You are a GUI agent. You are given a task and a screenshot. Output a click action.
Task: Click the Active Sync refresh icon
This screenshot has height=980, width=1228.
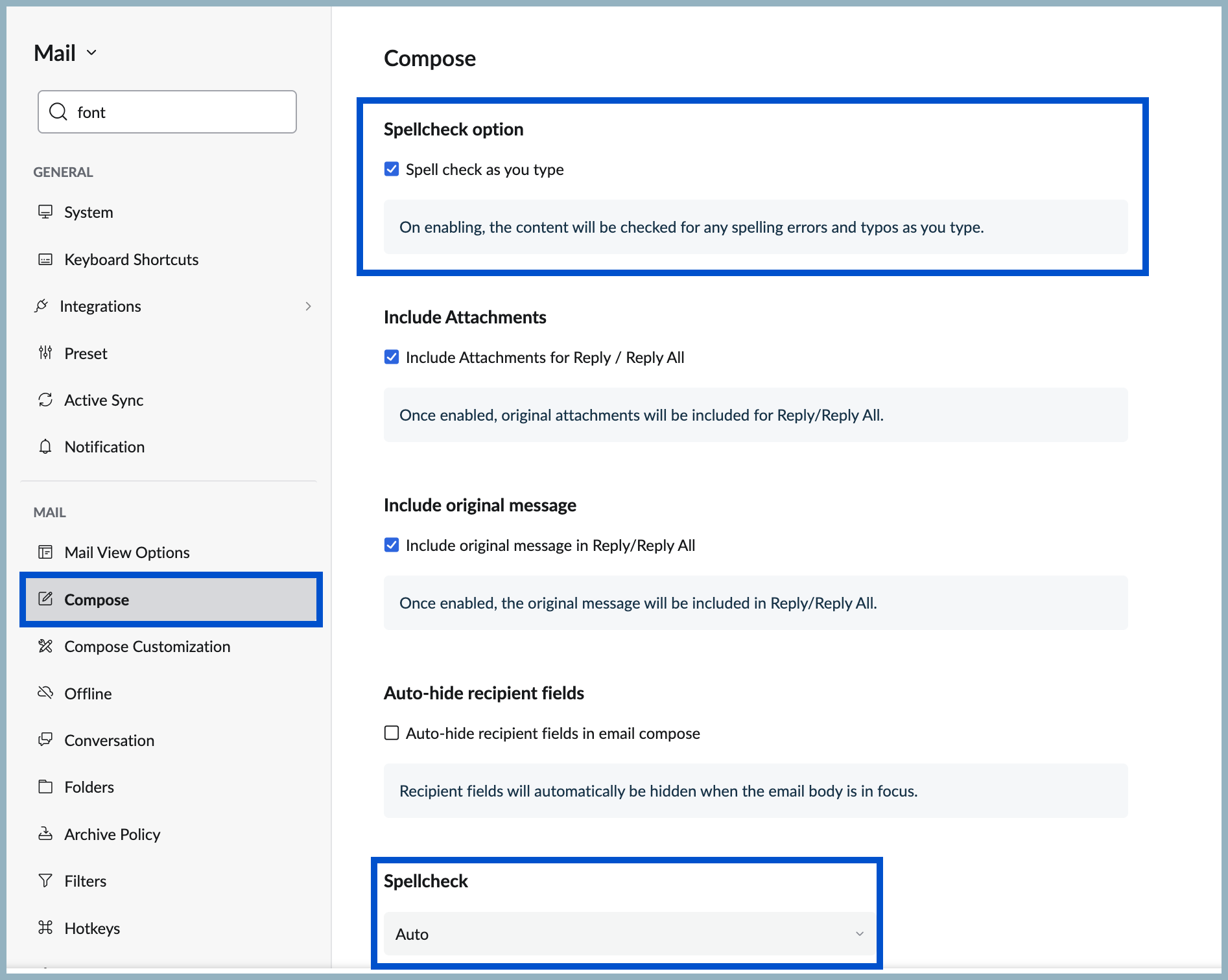pos(45,400)
